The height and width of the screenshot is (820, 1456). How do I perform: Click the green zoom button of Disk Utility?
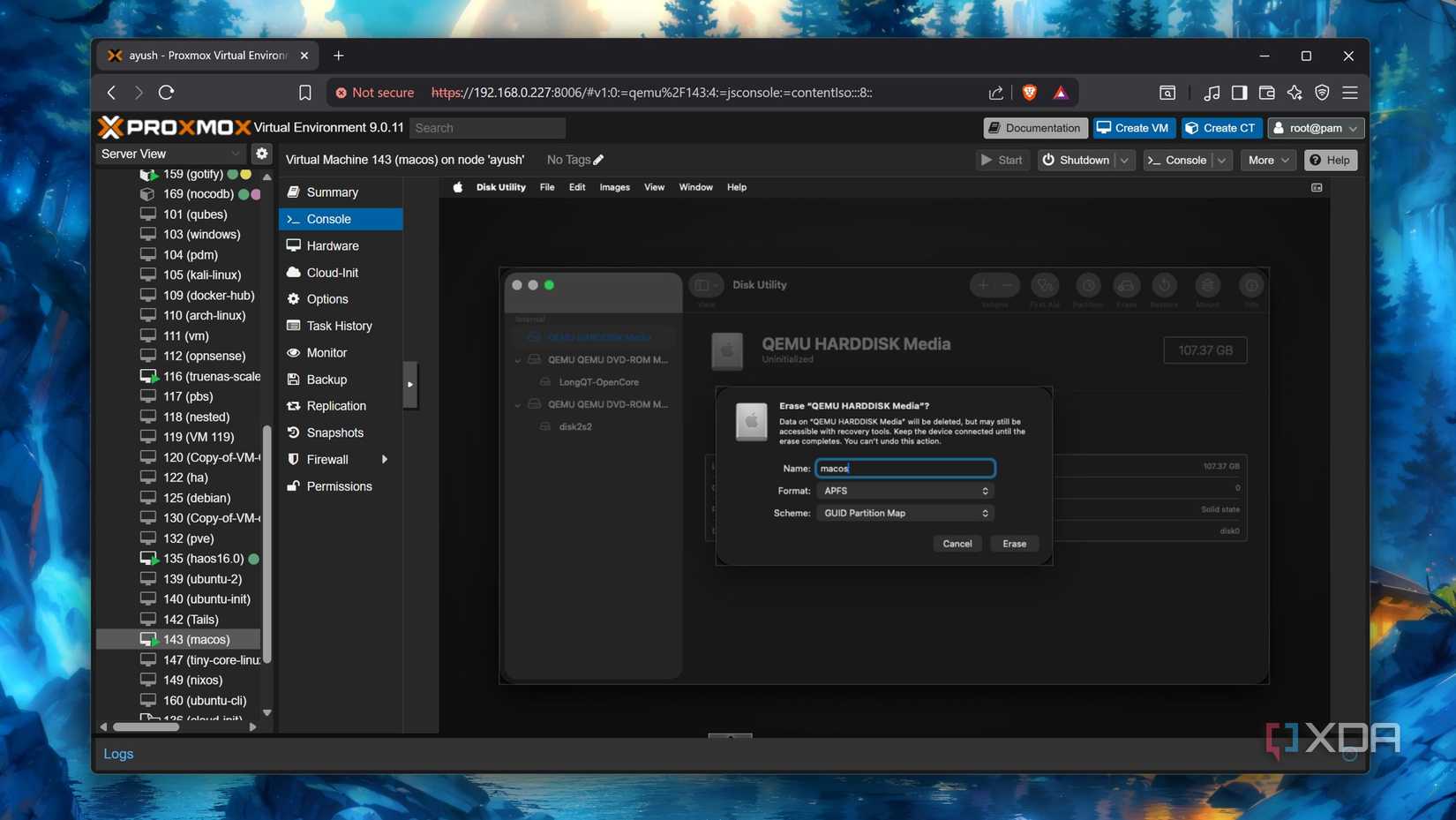coord(549,285)
